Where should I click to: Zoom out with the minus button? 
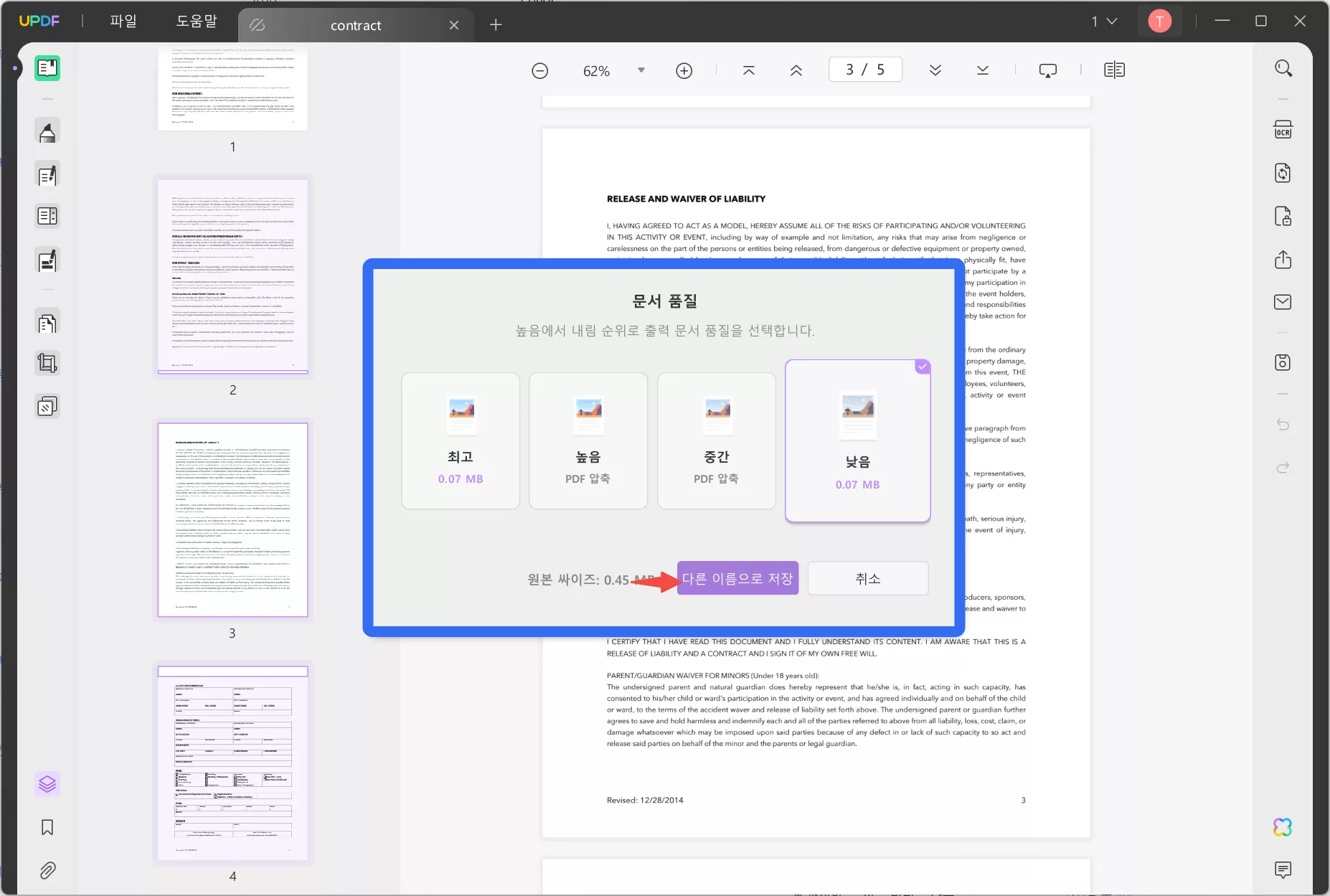tap(540, 70)
